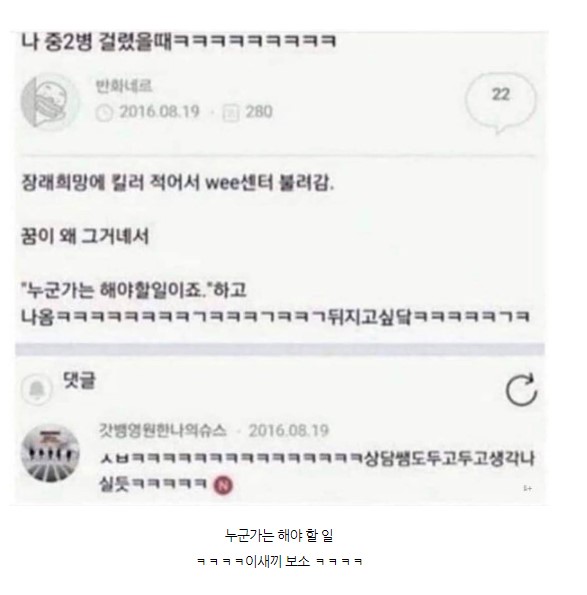Screen dimensions: 587x595
Task: Open author nickname 반희네르
Action: pyautogui.click(x=124, y=86)
